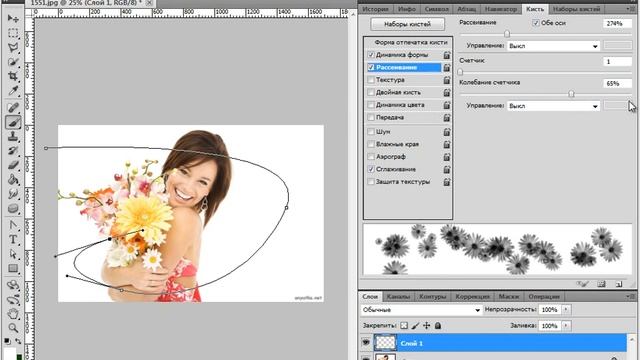Screen dimensions: 640x360
Task: Lock all layer attributes with padlock
Action: point(438,325)
